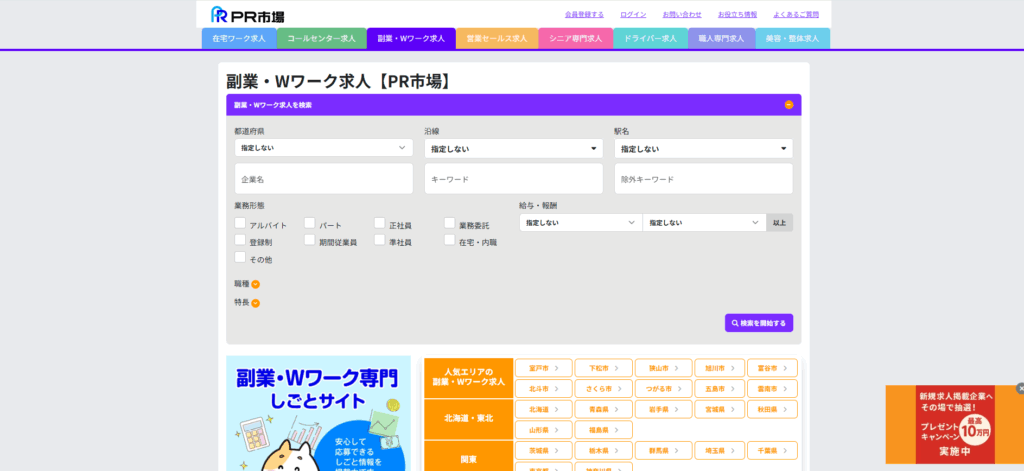Close the floating campaign banner
Screen dimensions: 1024x471
(1020, 388)
